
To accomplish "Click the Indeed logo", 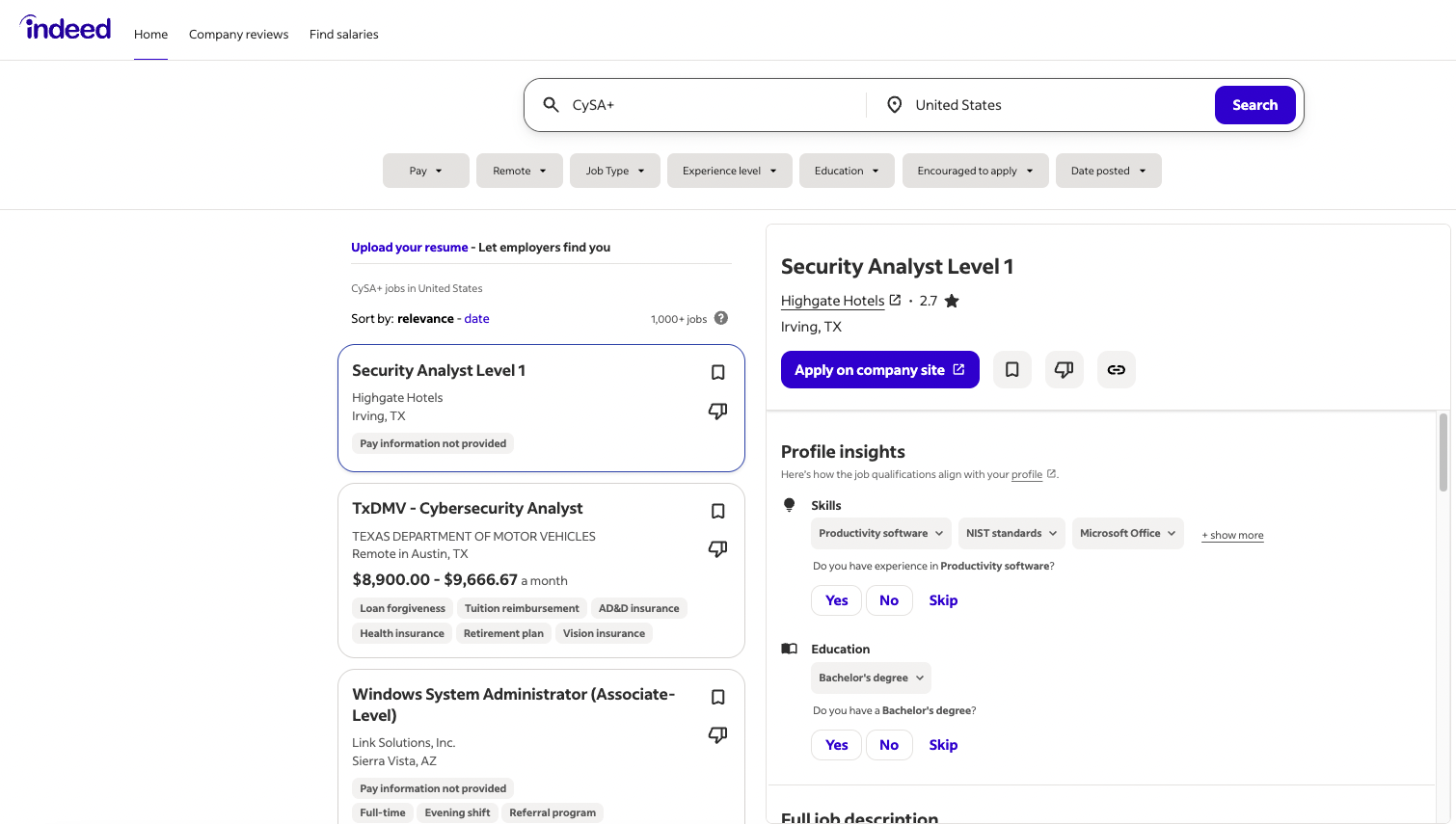I will point(66,29).
